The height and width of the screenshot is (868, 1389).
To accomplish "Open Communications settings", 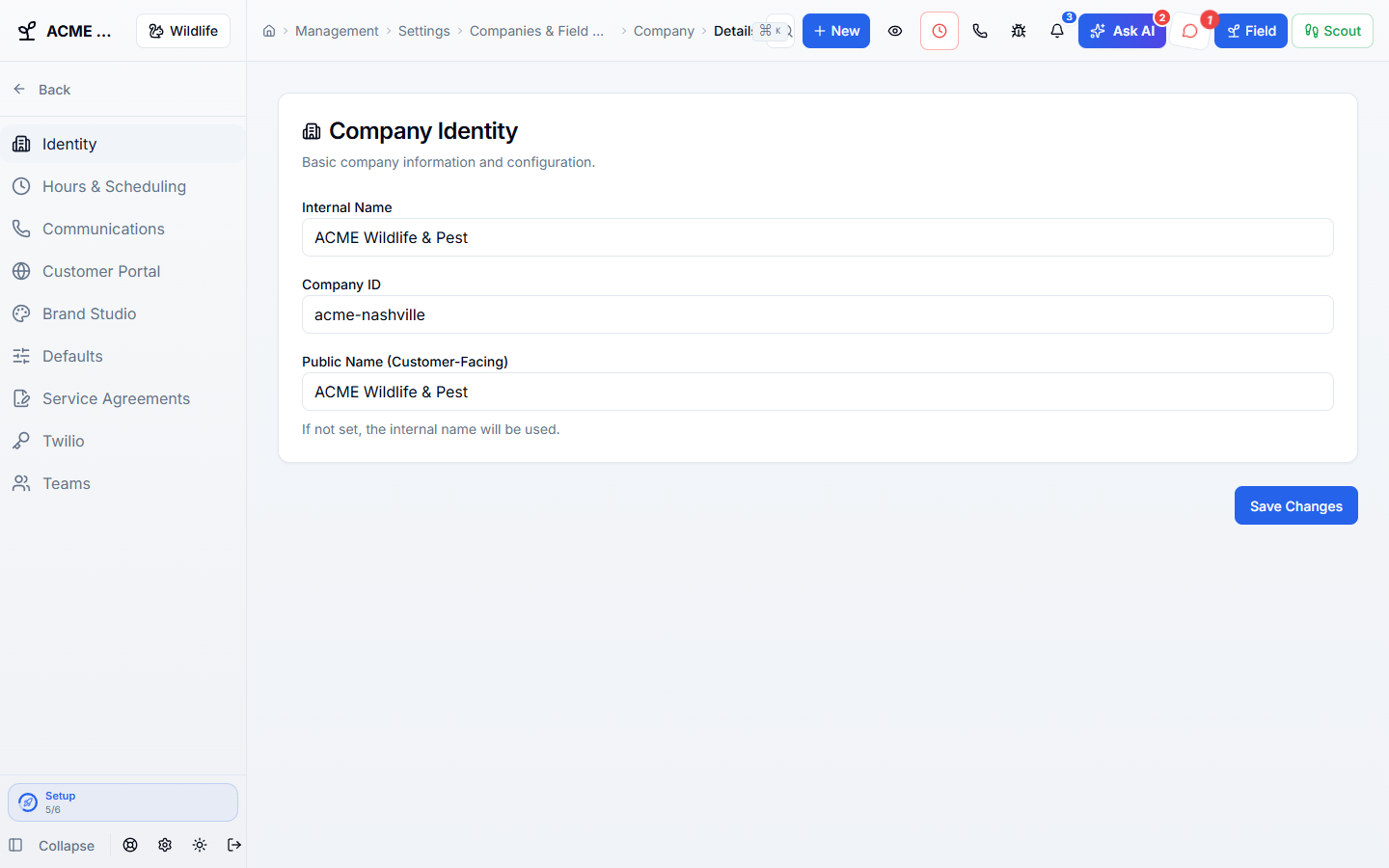I will click(123, 229).
